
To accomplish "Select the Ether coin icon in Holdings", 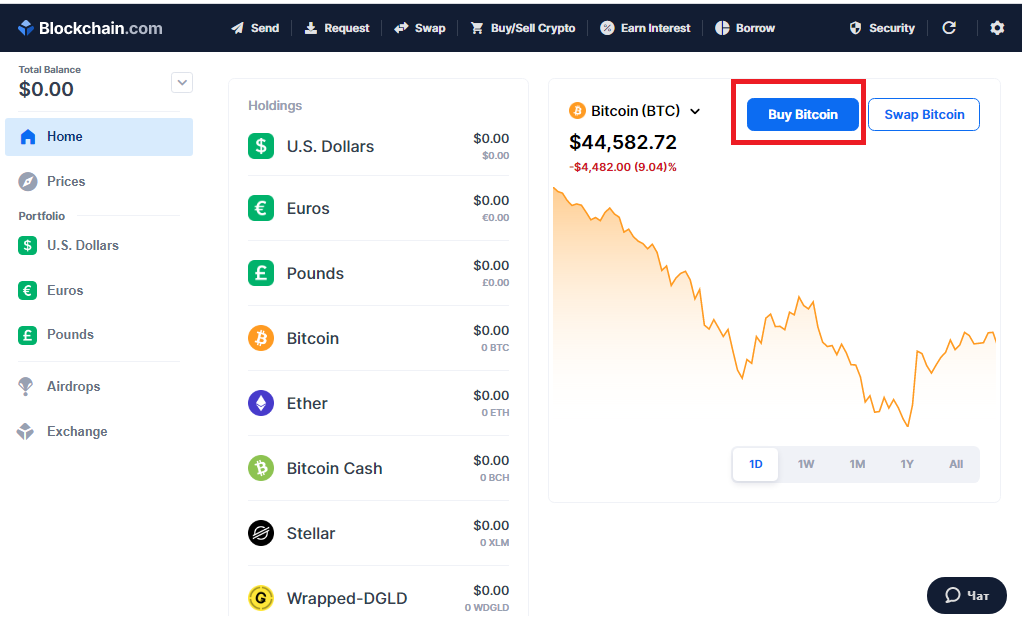I will point(261,403).
